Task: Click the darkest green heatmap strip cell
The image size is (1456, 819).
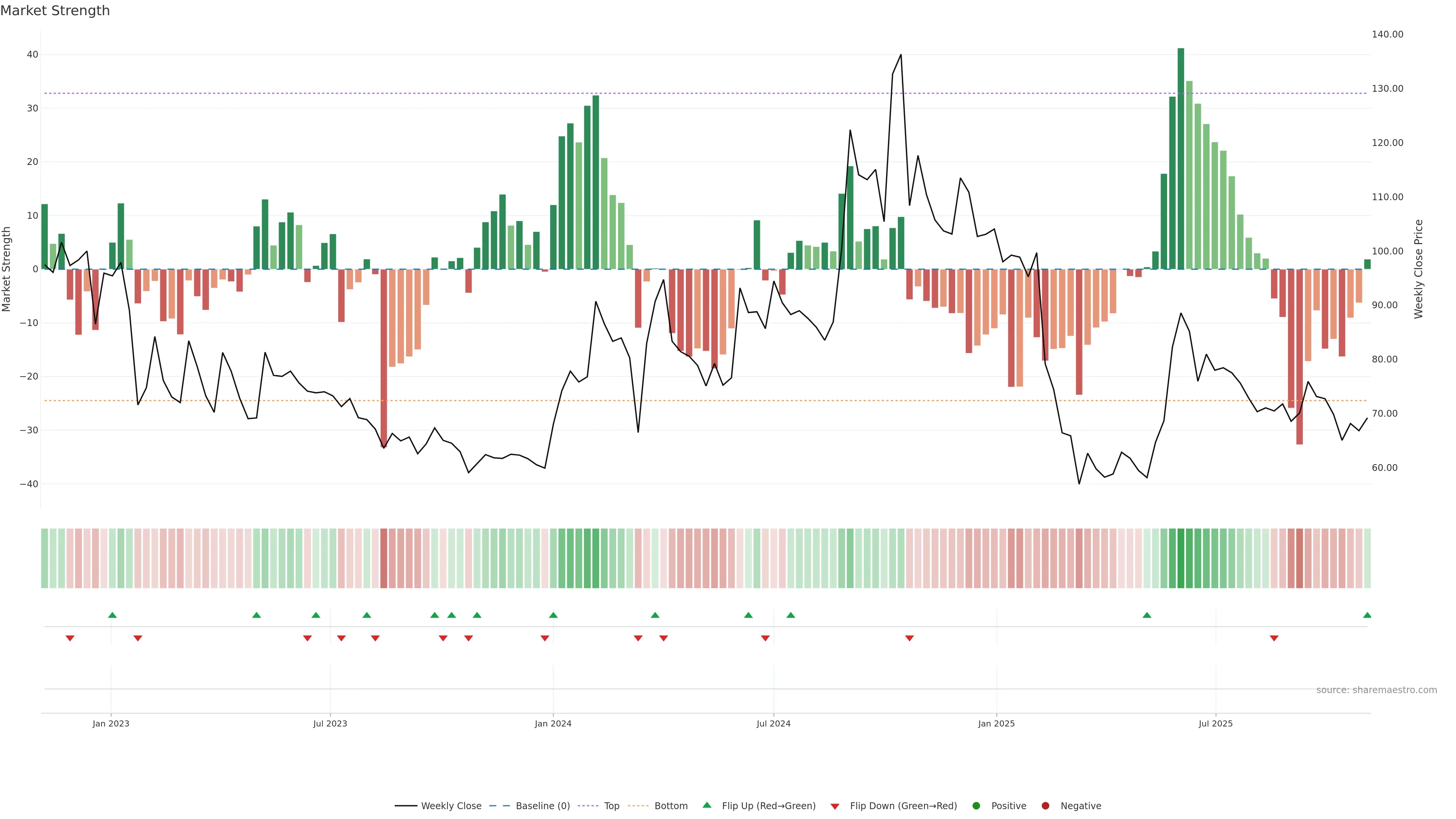Action: (x=1181, y=559)
